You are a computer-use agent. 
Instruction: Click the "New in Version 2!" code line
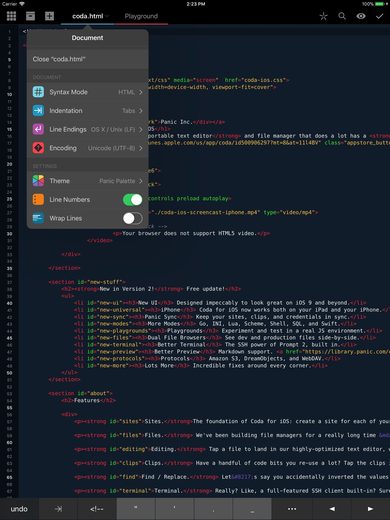pos(151,289)
